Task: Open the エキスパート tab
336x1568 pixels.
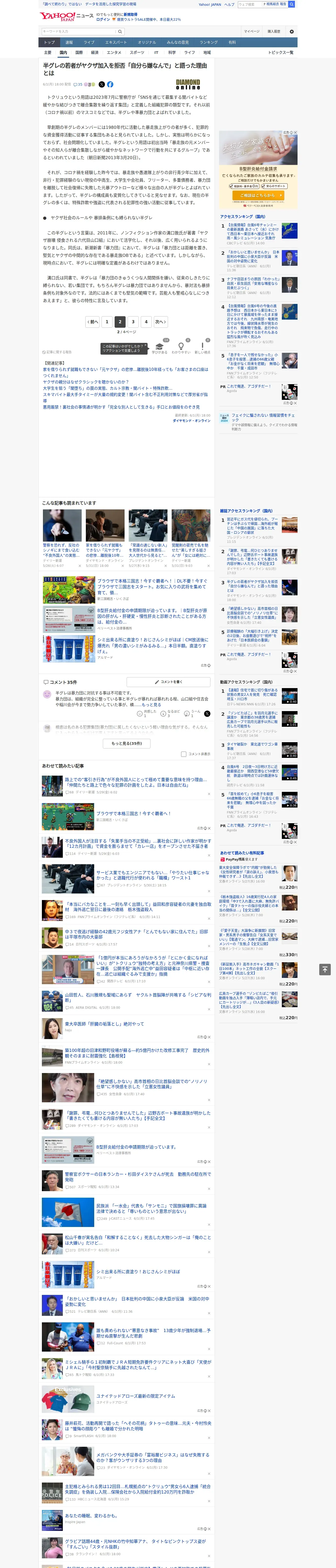Action: [x=116, y=43]
